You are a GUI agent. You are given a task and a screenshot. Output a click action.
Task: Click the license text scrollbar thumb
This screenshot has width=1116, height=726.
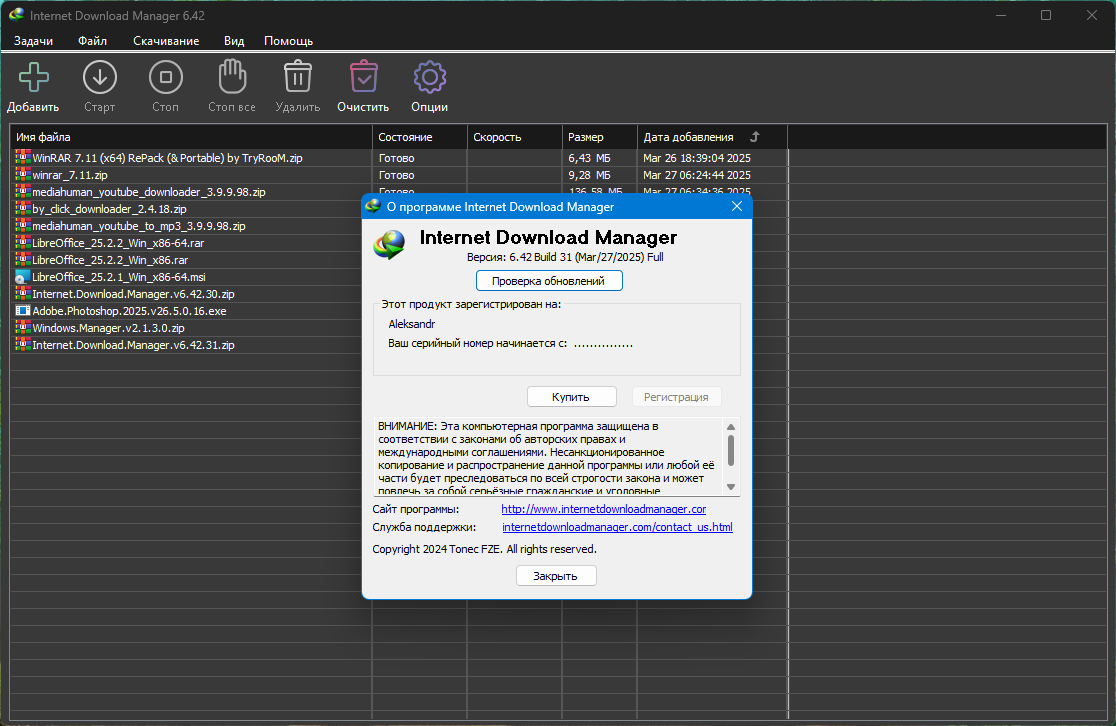pos(731,450)
